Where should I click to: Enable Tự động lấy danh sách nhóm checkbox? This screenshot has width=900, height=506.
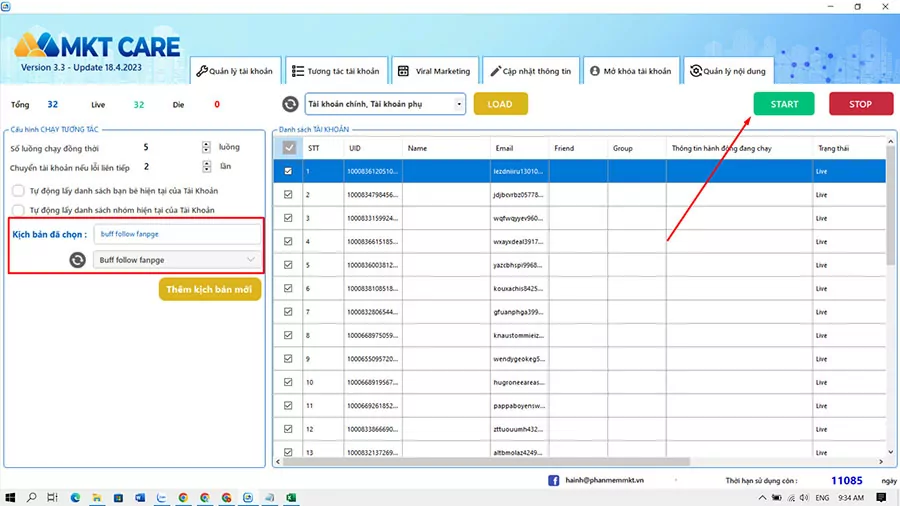coord(19,210)
